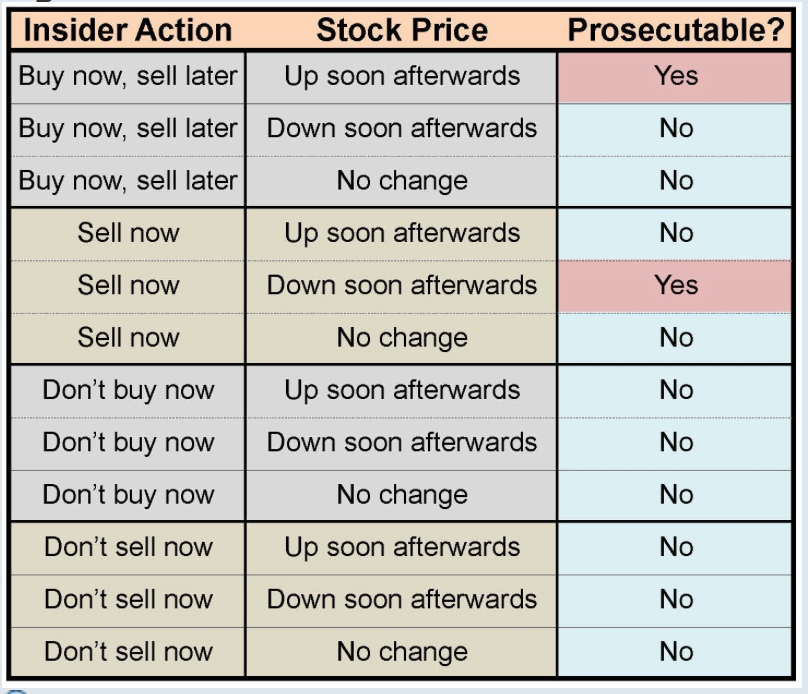Screen dimensions: 808x694
Task: Select "Down soon afterwards" beside Buy now, sell later
Action: coord(402,128)
